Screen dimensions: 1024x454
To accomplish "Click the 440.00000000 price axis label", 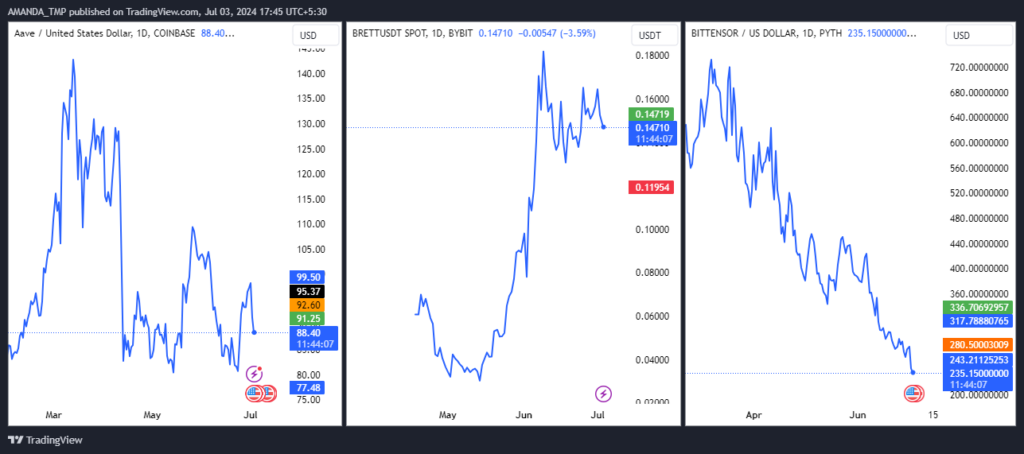I will (980, 244).
